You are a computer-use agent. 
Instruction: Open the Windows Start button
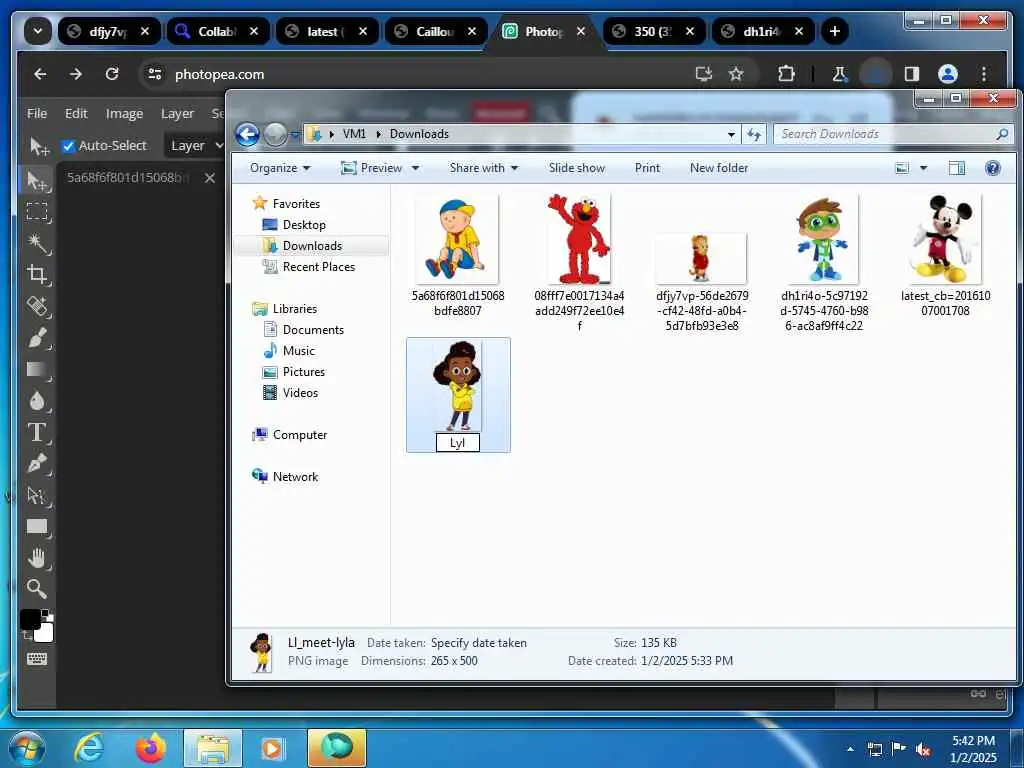point(27,749)
